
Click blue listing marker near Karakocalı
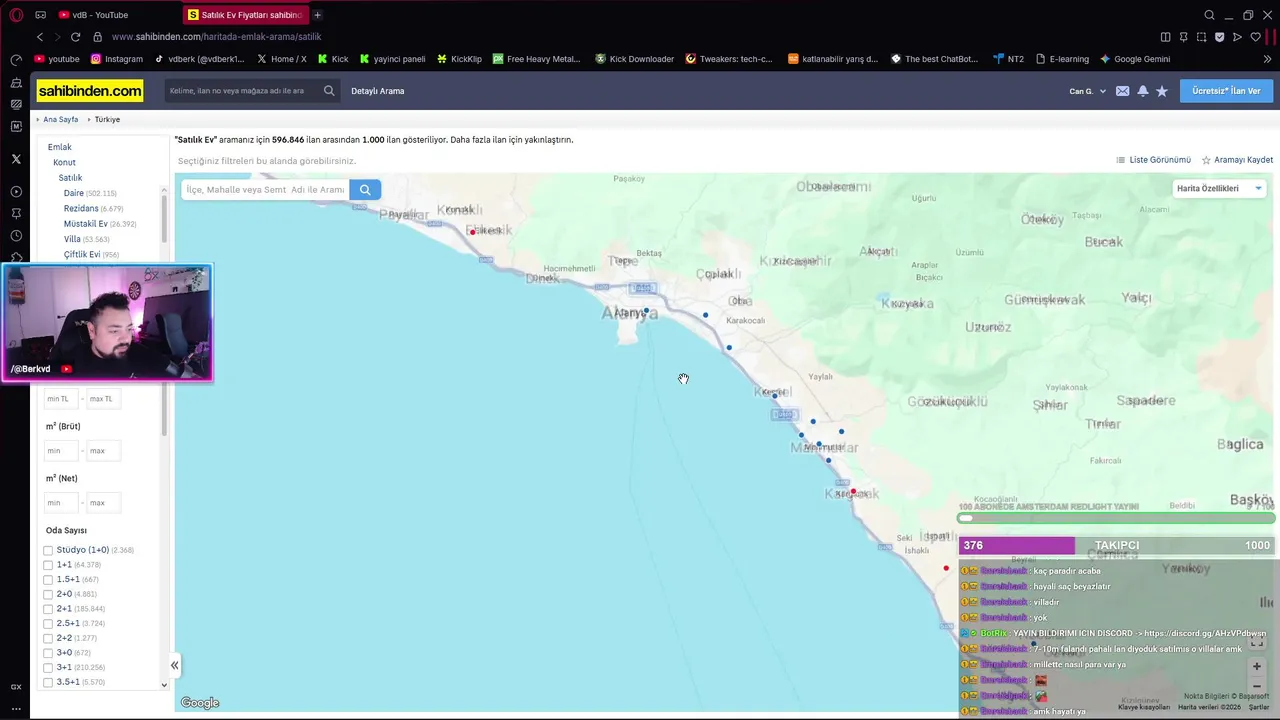click(729, 347)
